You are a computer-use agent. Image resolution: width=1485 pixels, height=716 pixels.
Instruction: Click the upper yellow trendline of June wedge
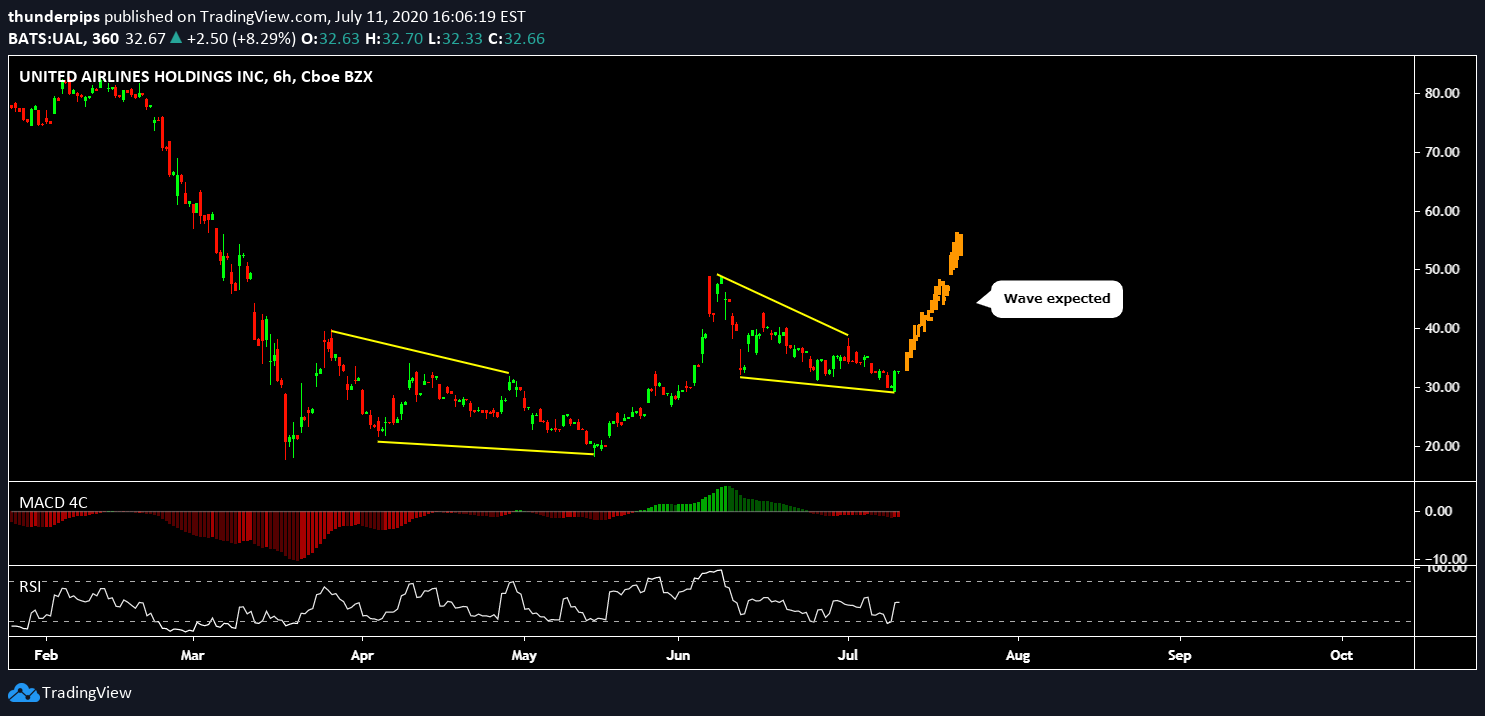[x=784, y=305]
